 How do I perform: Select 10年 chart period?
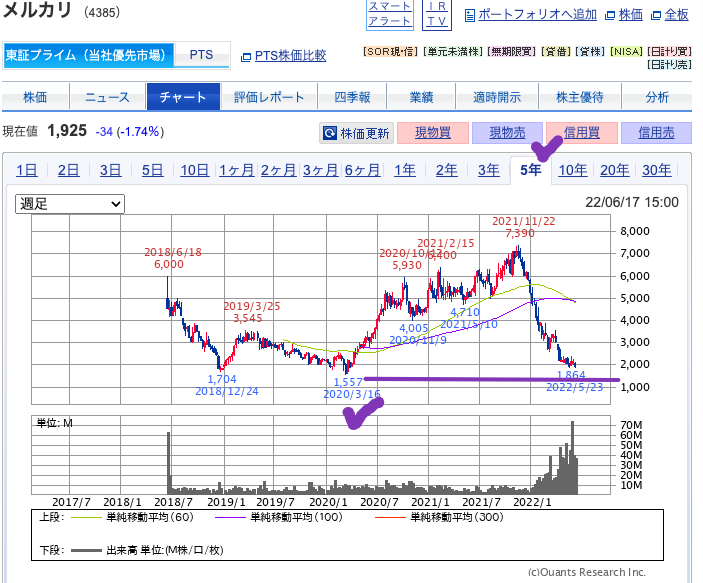[x=573, y=170]
